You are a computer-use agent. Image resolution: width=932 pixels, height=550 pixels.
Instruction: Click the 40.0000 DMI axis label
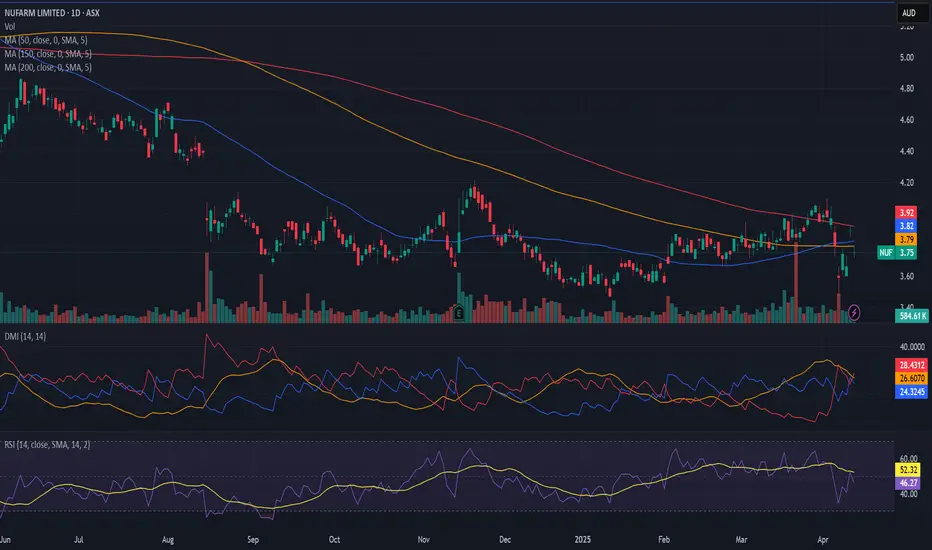pos(912,347)
